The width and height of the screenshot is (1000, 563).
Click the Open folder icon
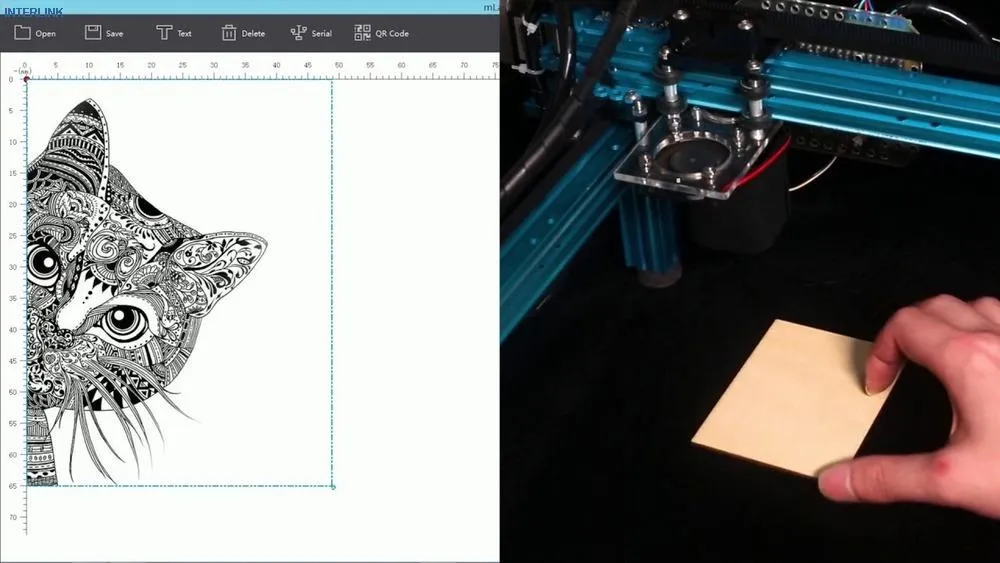click(x=22, y=33)
